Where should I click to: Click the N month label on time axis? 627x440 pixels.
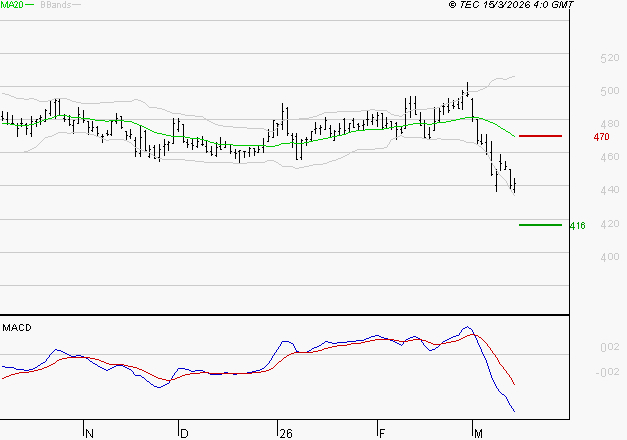click(90, 434)
